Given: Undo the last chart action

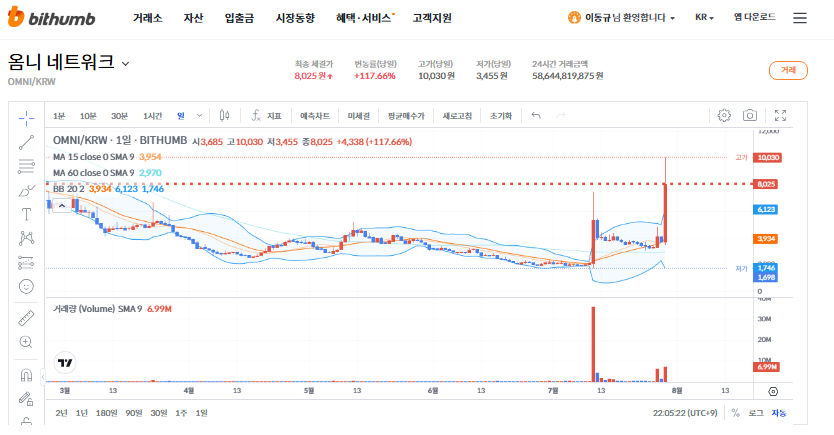Looking at the screenshot, I should [x=536, y=115].
